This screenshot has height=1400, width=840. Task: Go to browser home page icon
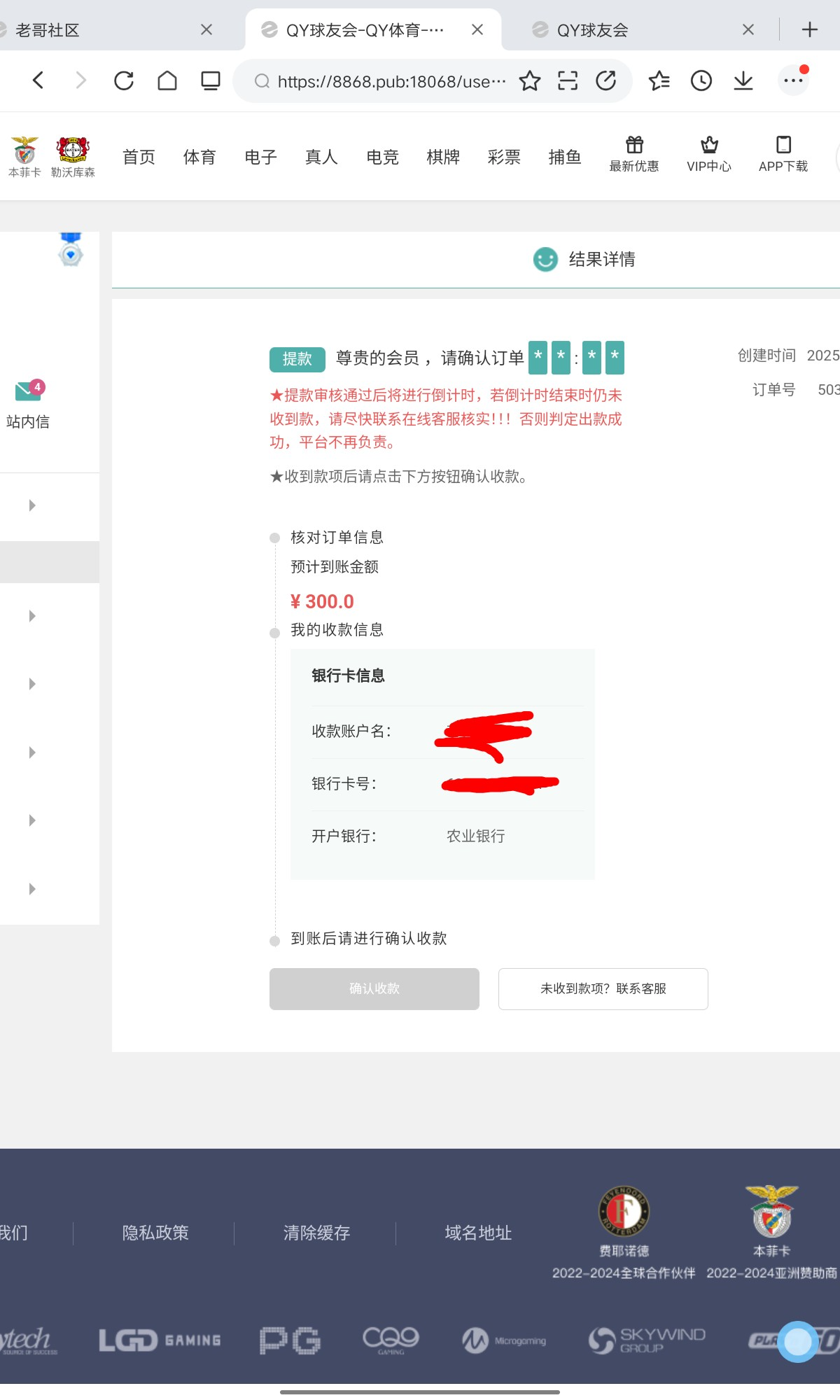point(167,81)
